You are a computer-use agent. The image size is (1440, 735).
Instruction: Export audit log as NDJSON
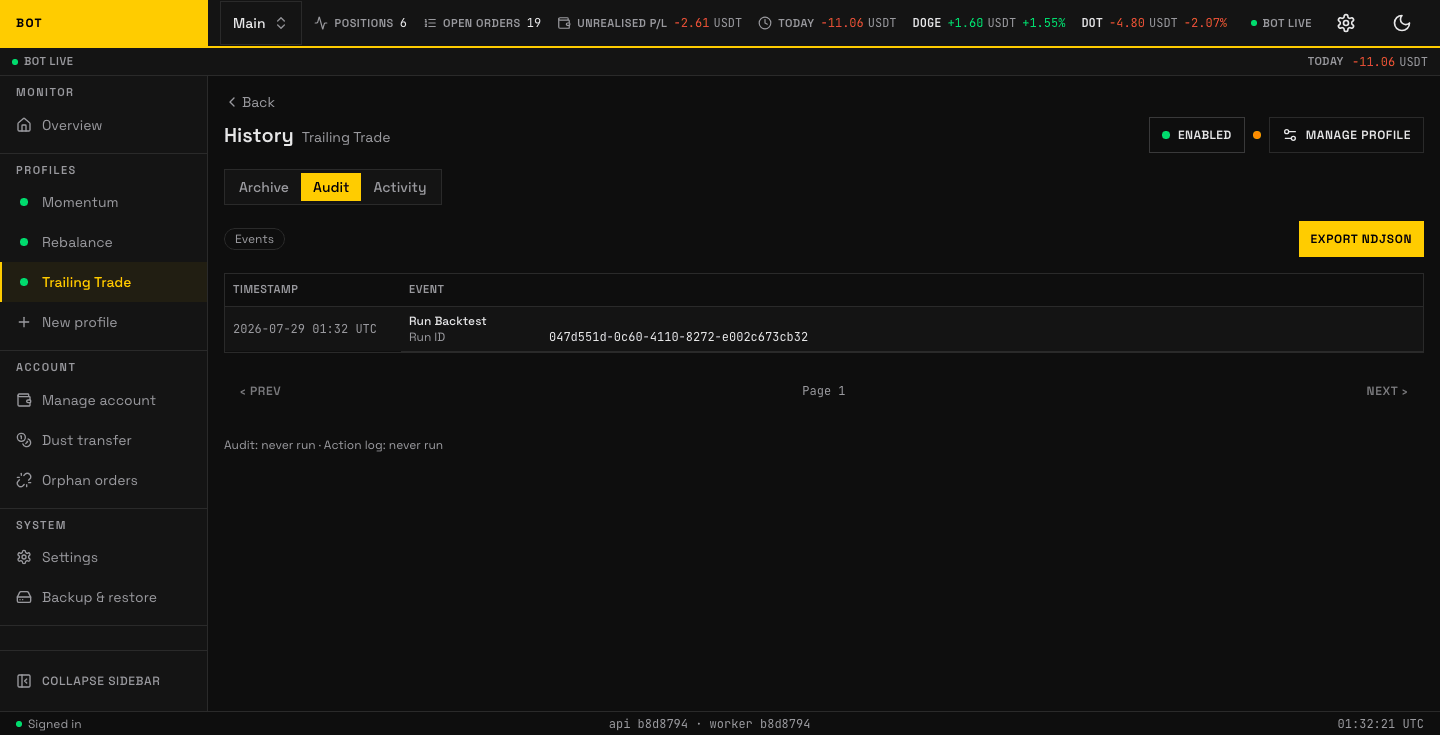coord(1361,239)
